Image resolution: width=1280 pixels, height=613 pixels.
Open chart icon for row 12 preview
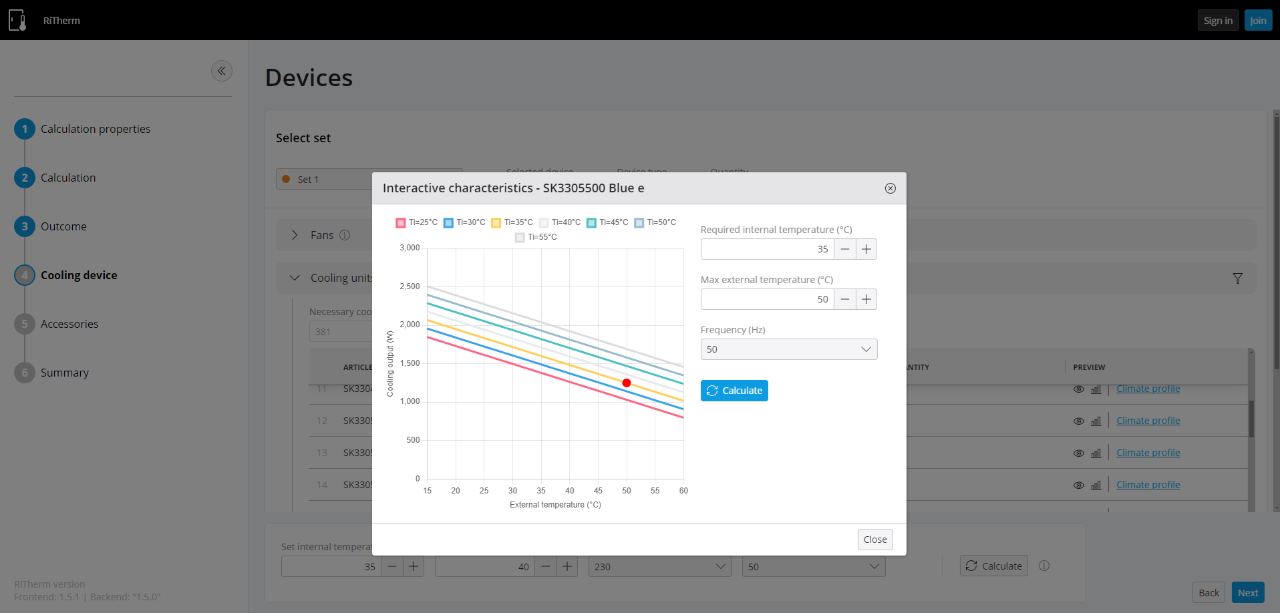point(1096,421)
